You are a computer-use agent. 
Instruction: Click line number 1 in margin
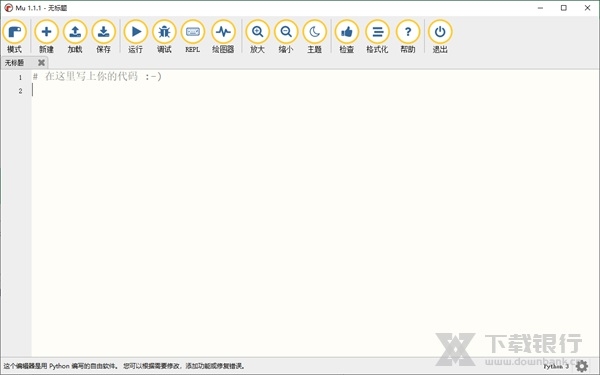pyautogui.click(x=20, y=77)
